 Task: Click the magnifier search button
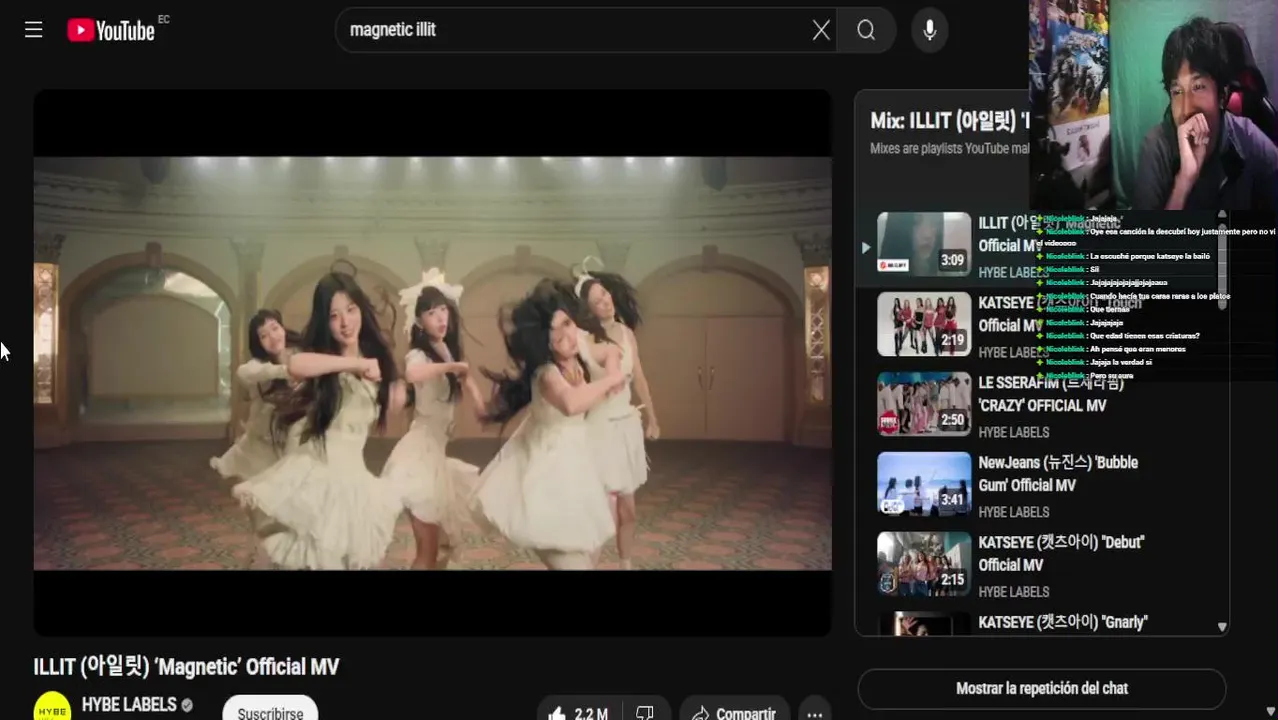(866, 30)
